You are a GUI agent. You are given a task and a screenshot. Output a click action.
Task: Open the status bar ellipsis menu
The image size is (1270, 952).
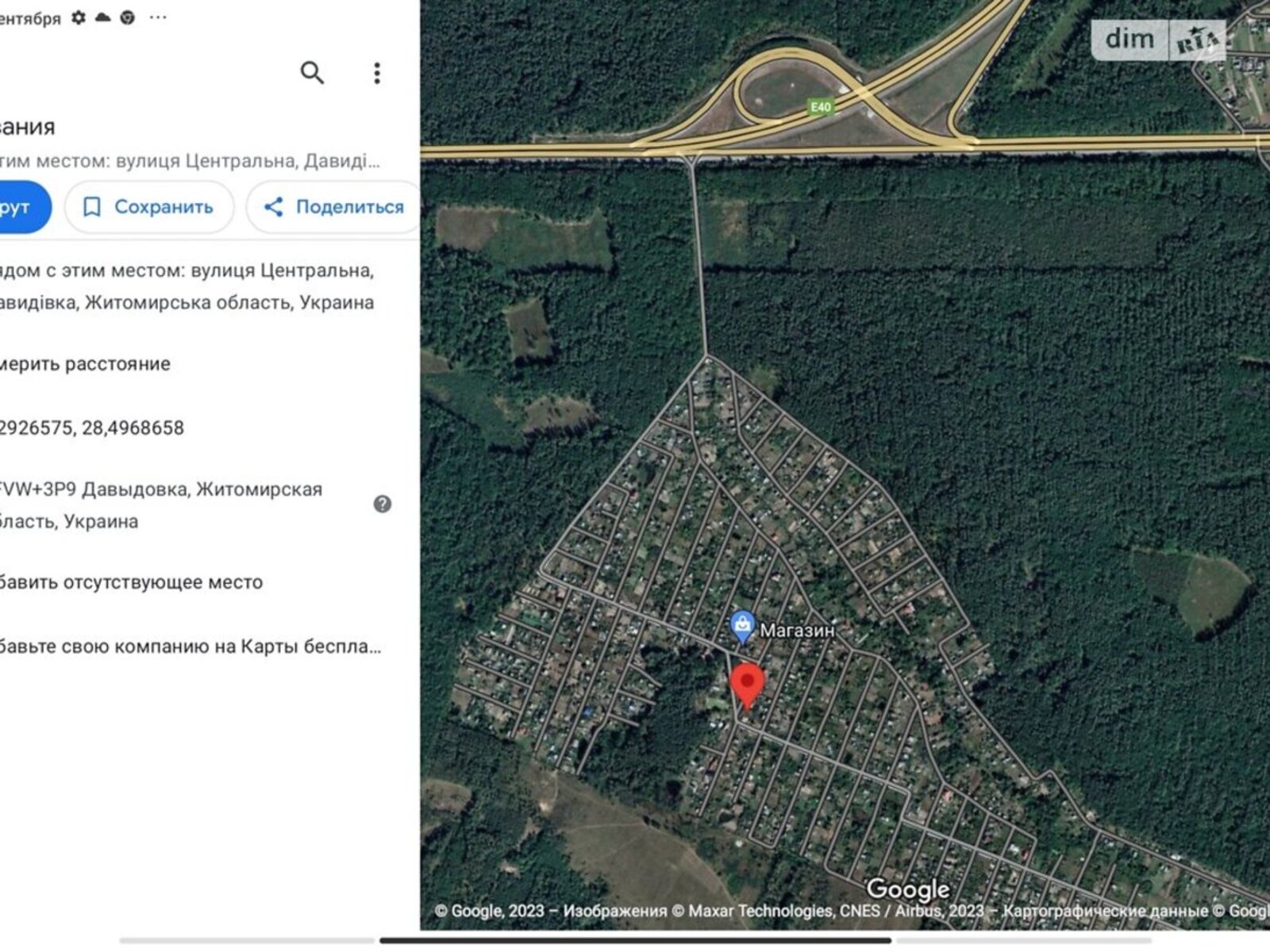click(x=158, y=17)
